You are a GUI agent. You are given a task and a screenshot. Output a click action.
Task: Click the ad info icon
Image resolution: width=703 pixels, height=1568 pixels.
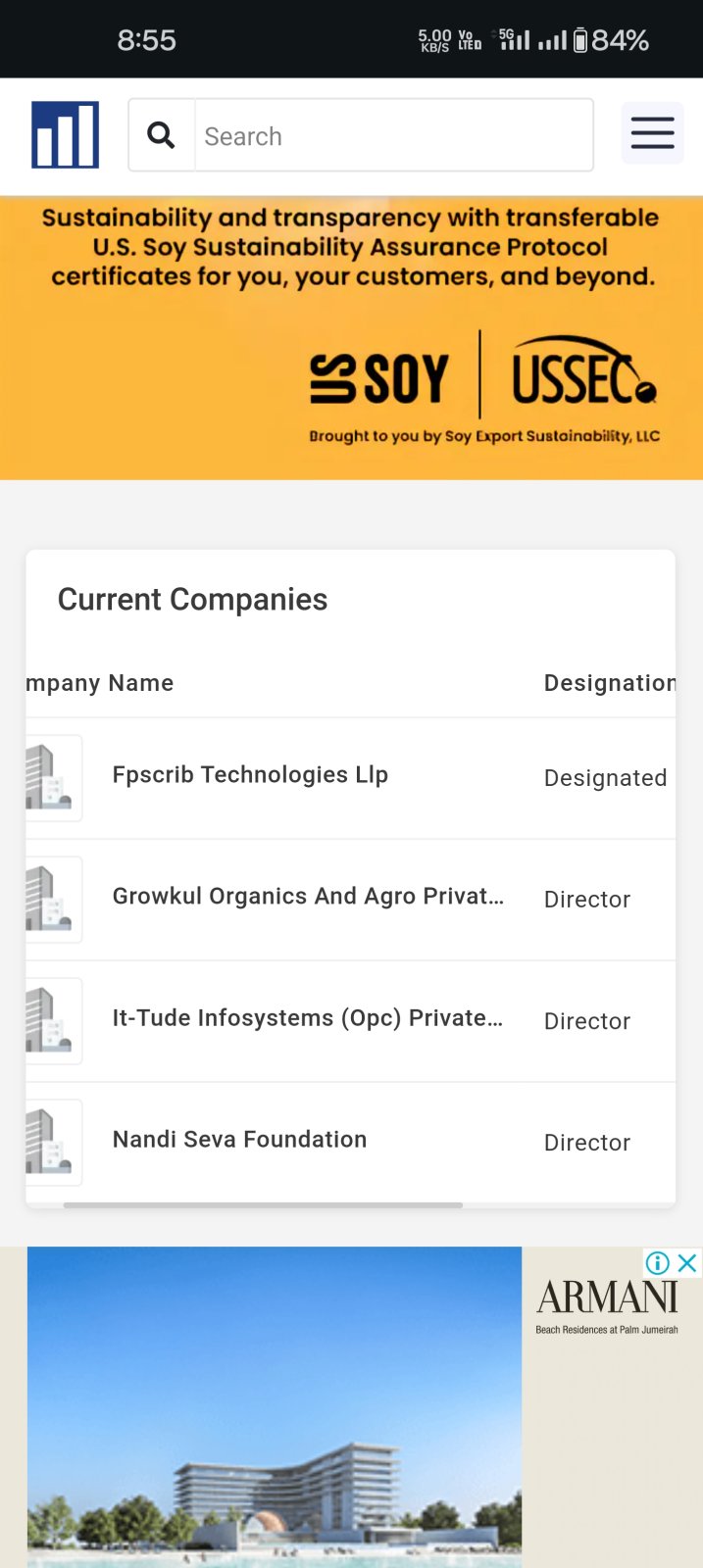[658, 1263]
